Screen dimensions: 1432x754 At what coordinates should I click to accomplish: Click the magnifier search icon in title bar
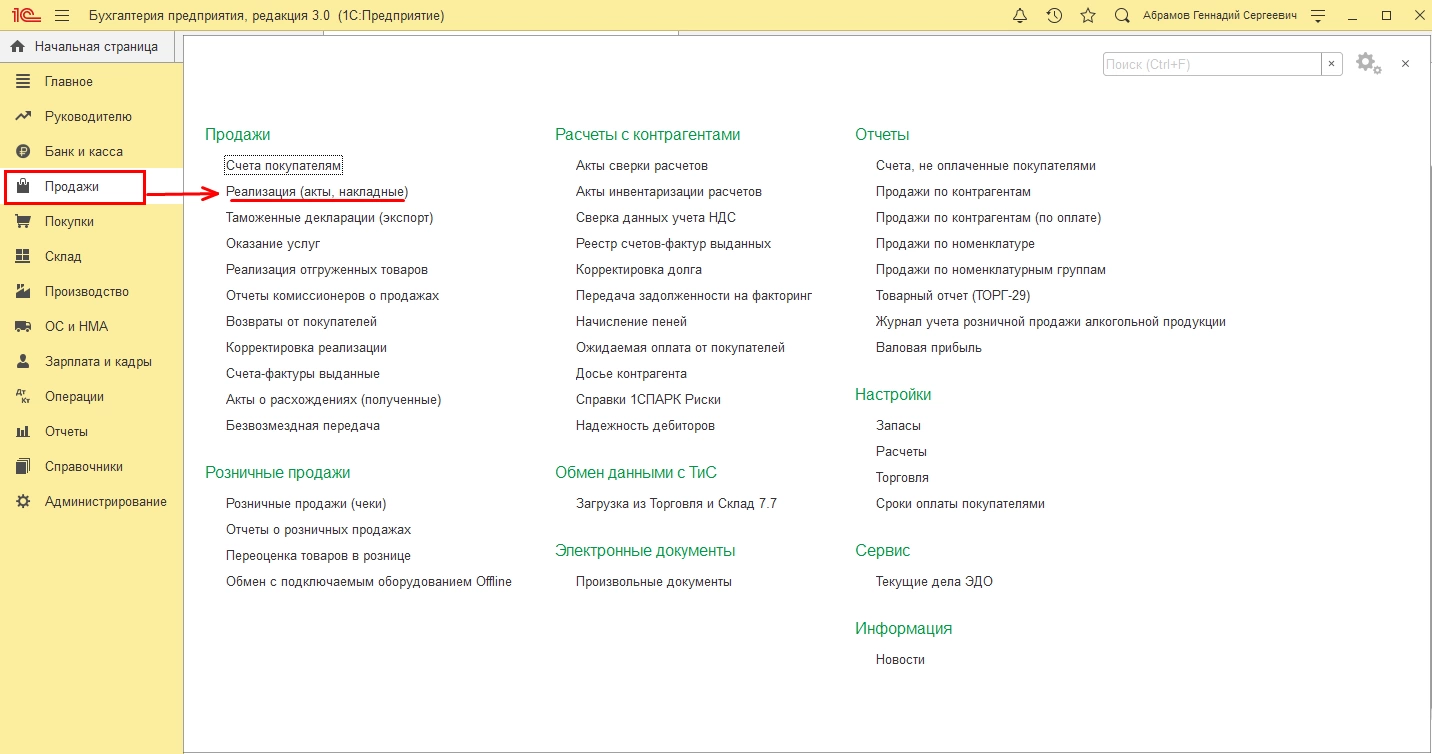1122,16
